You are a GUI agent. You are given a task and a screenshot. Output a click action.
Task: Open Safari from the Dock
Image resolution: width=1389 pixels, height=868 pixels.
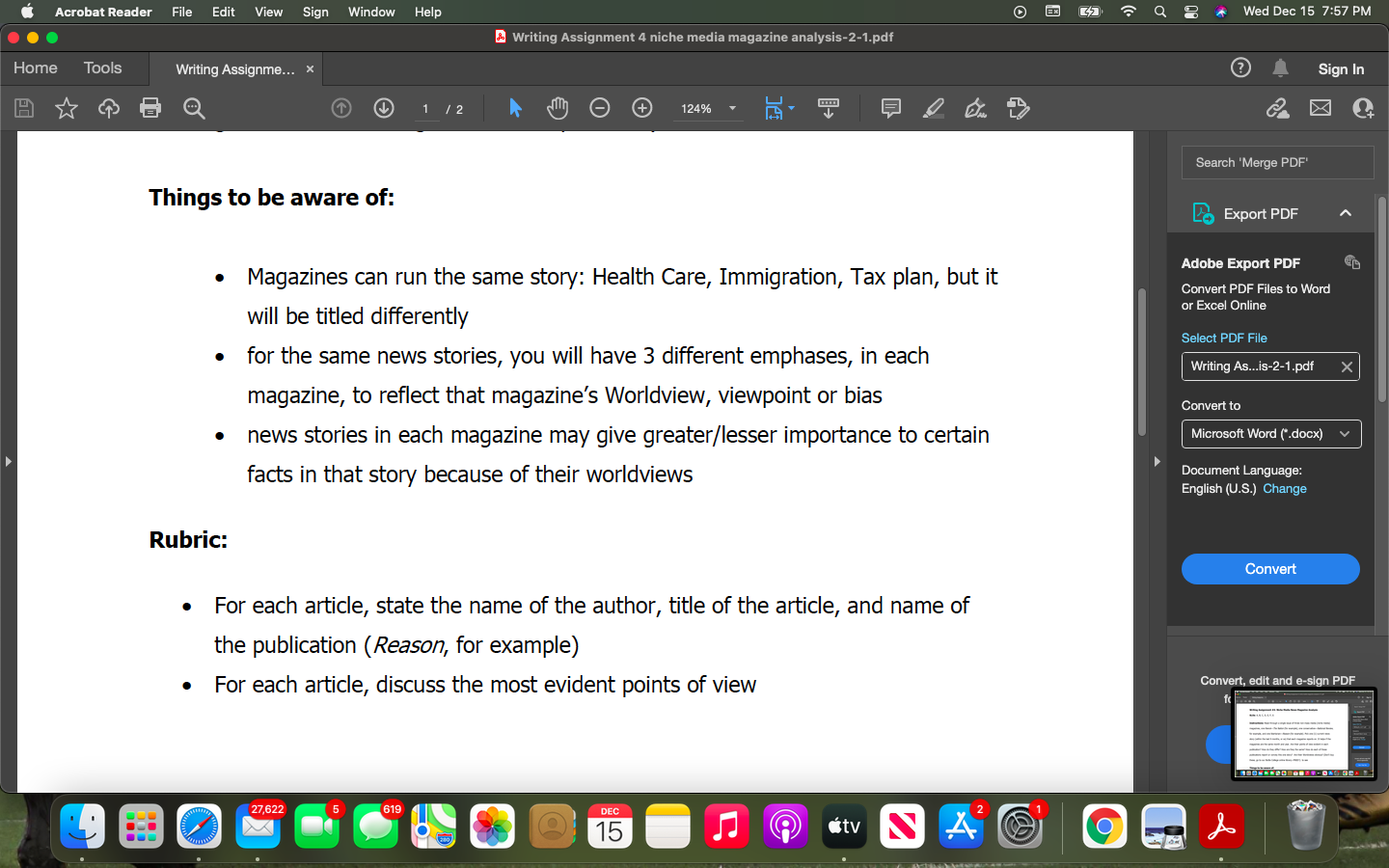click(x=199, y=827)
